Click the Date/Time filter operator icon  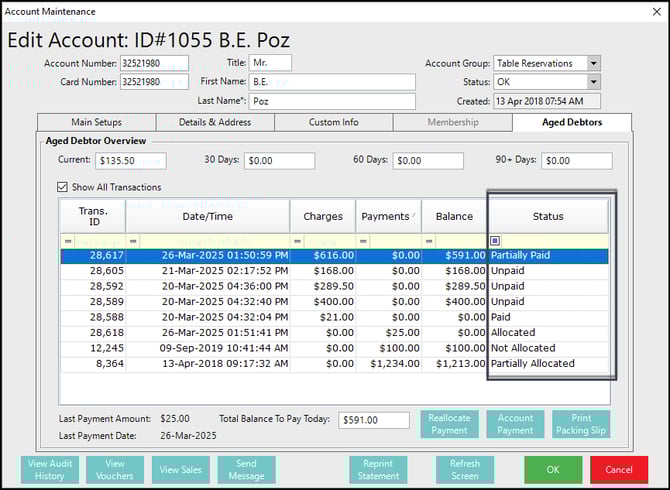pyautogui.click(x=133, y=241)
